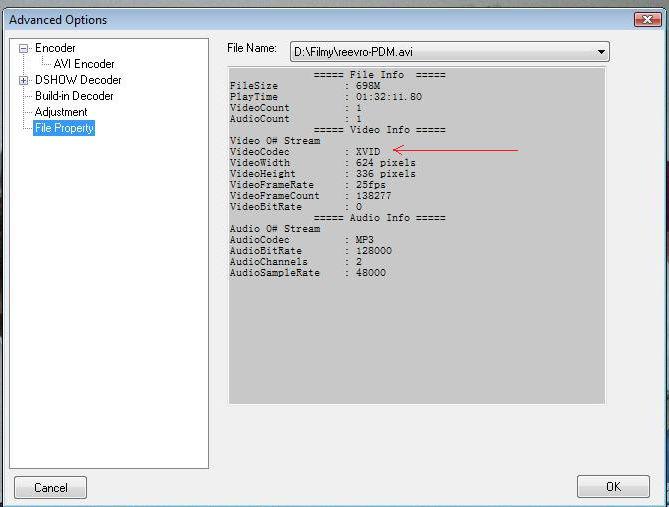Click the AudioCodec value MP3
This screenshot has height=507, width=669.
[365, 240]
